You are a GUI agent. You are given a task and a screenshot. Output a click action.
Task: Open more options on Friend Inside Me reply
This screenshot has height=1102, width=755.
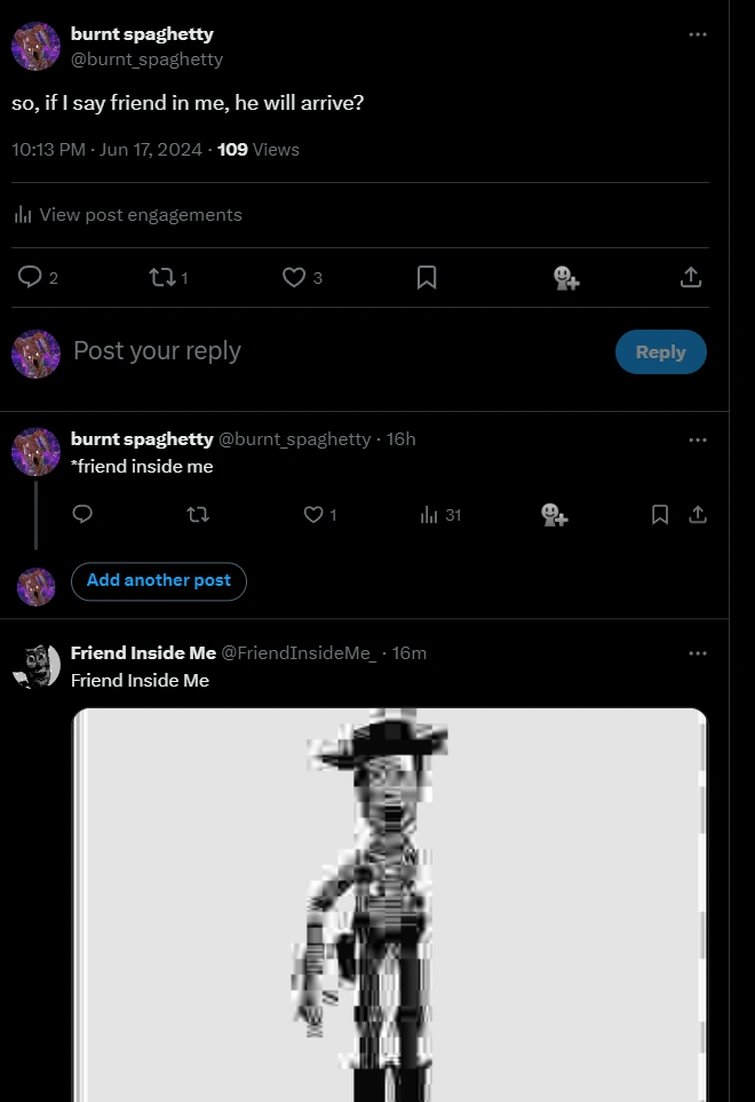point(697,653)
